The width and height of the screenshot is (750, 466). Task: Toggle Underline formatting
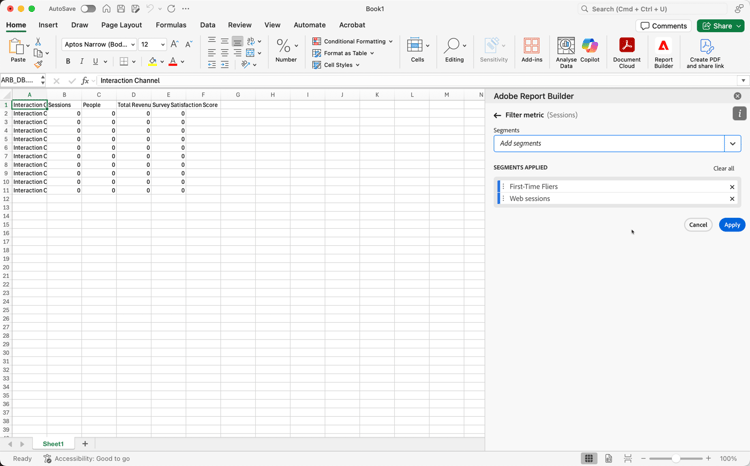tap(95, 61)
